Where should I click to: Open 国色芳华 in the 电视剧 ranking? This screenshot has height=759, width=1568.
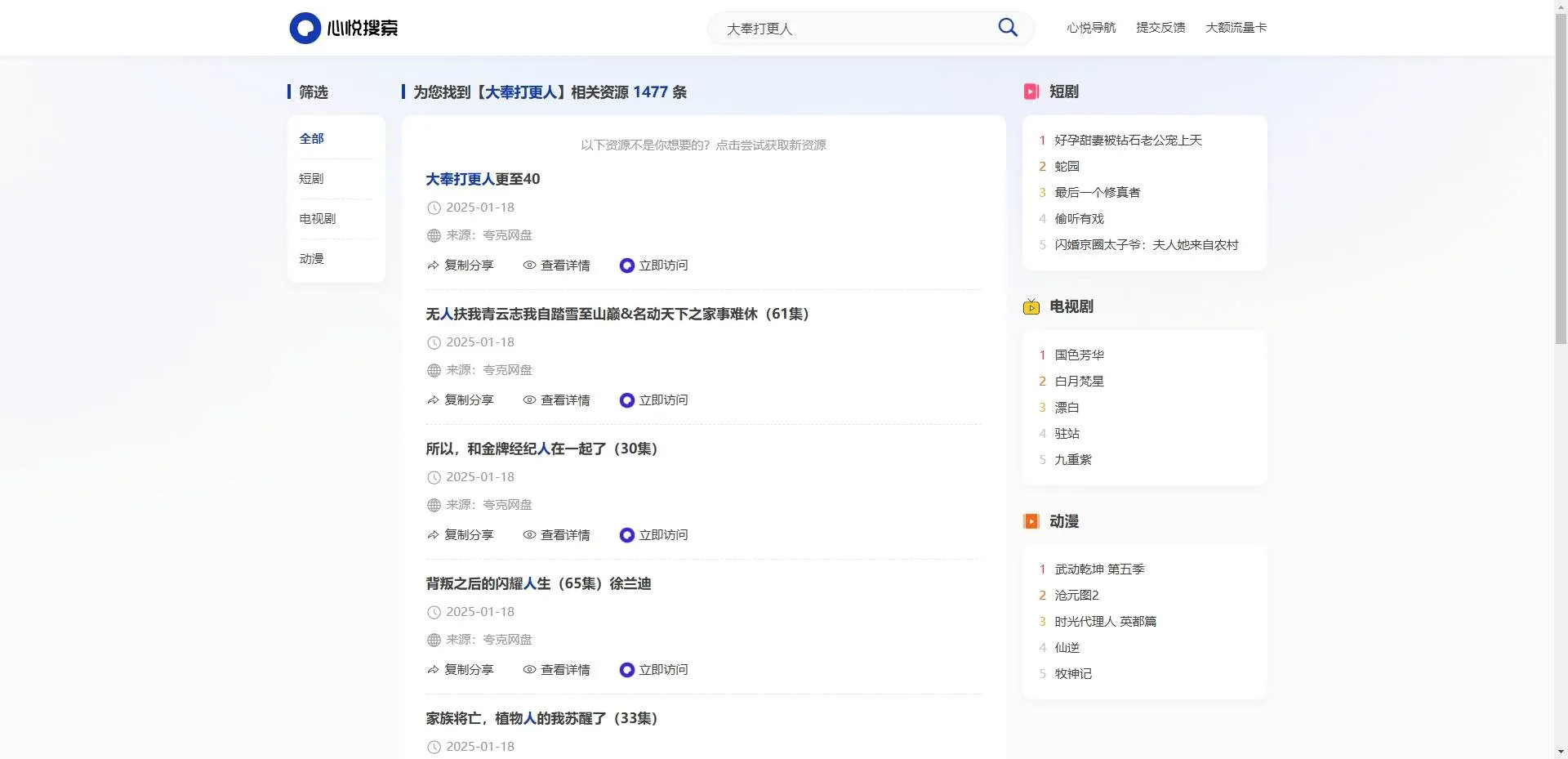pyautogui.click(x=1078, y=355)
